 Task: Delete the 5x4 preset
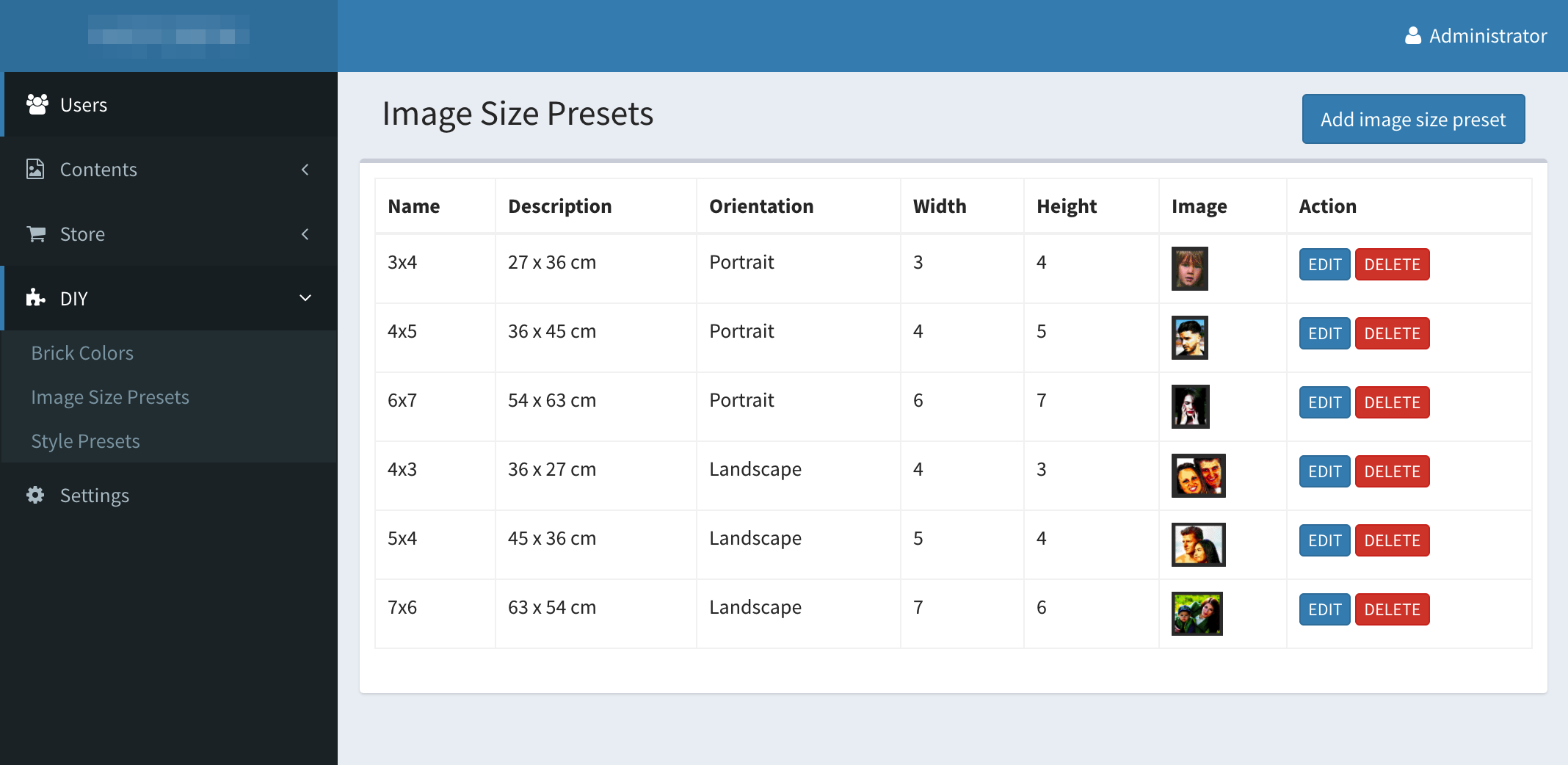pyautogui.click(x=1392, y=540)
